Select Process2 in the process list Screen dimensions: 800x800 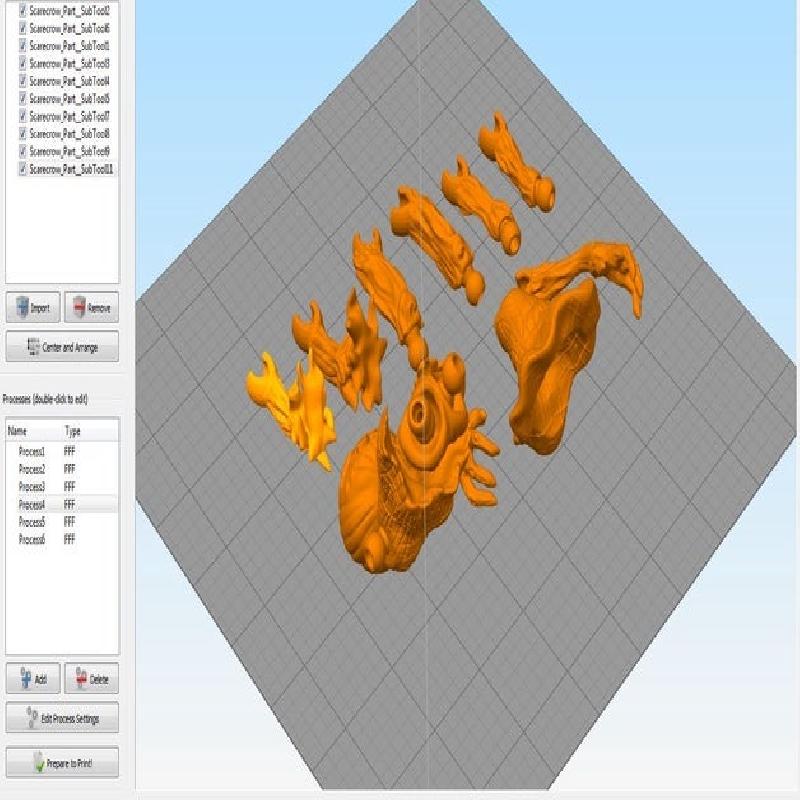[x=62, y=469]
